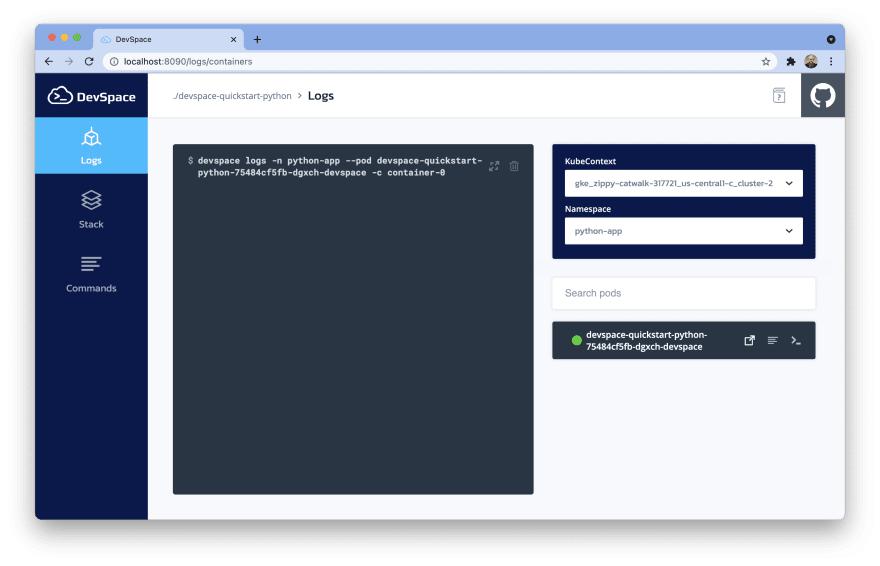Click the ./devspace-quickstart-python breadcrumb

[232, 96]
